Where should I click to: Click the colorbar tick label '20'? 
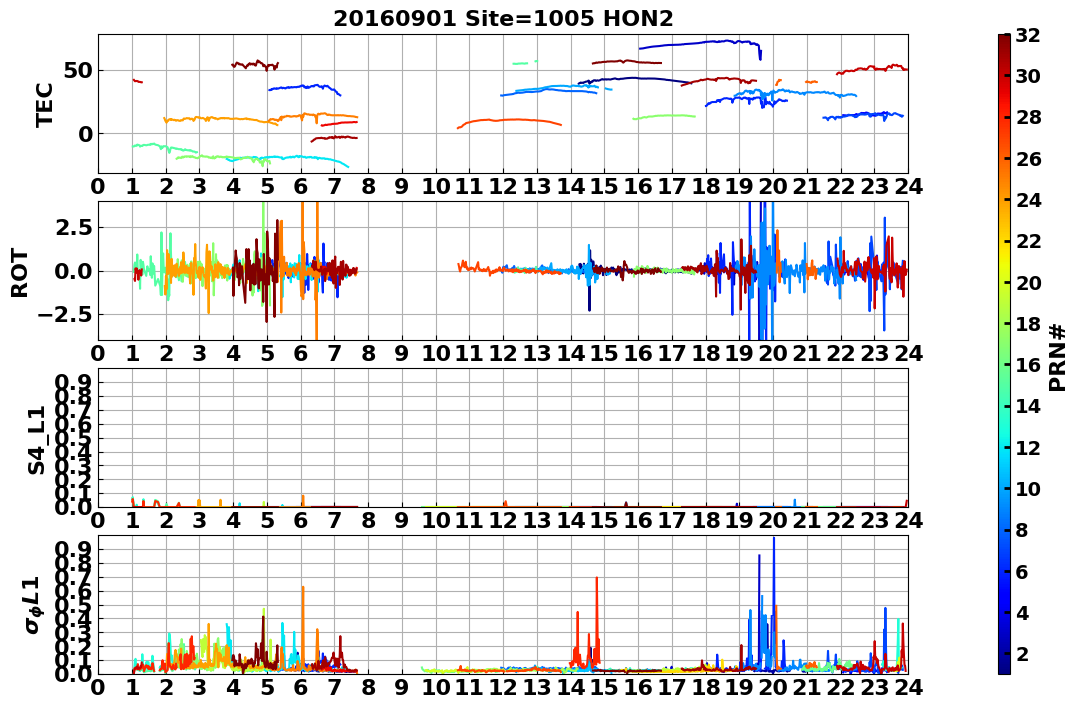tap(1027, 282)
